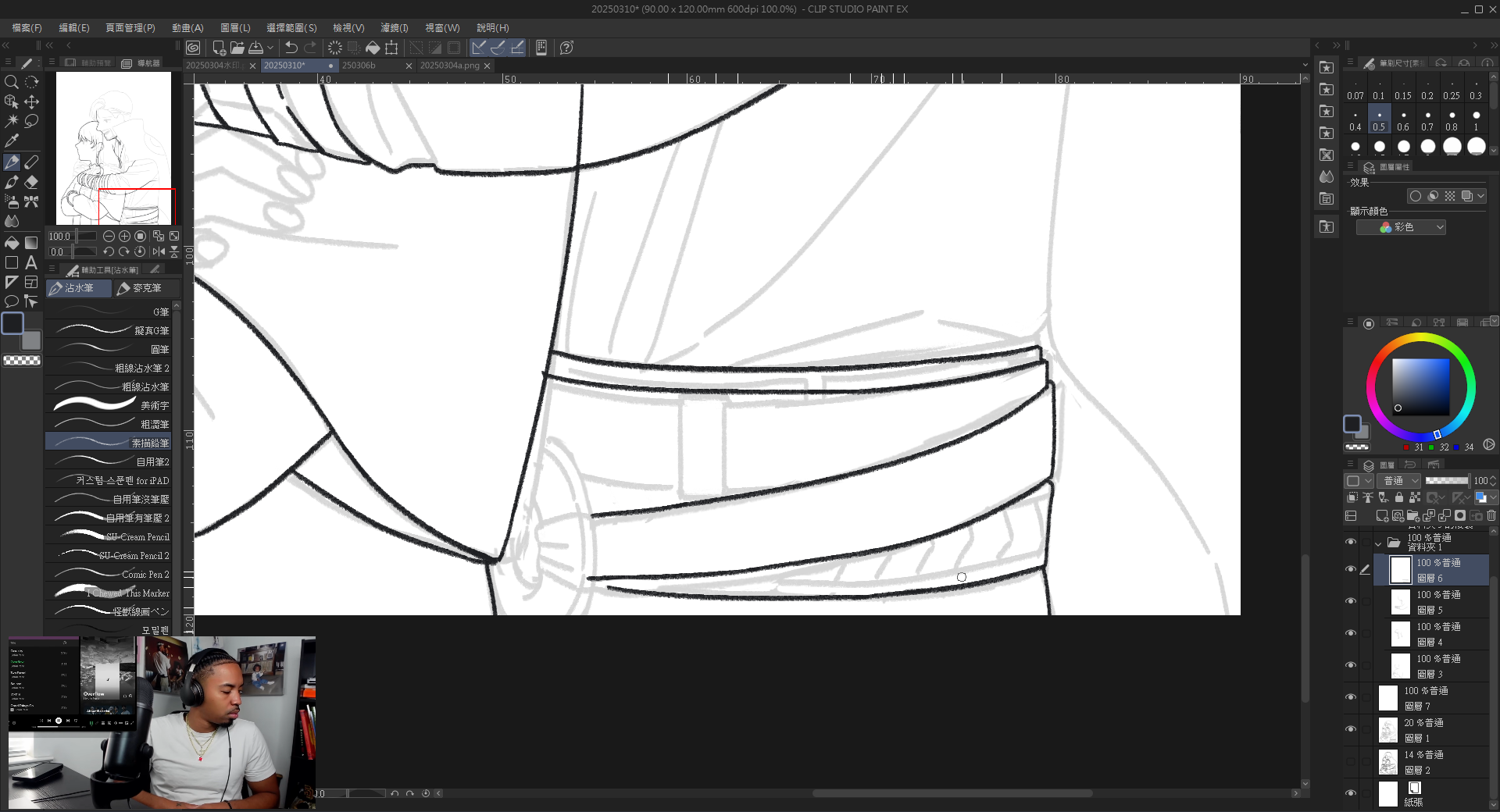Screen dimensions: 1500x812
Task: Create layer mask icon
Action: click(x=1460, y=516)
